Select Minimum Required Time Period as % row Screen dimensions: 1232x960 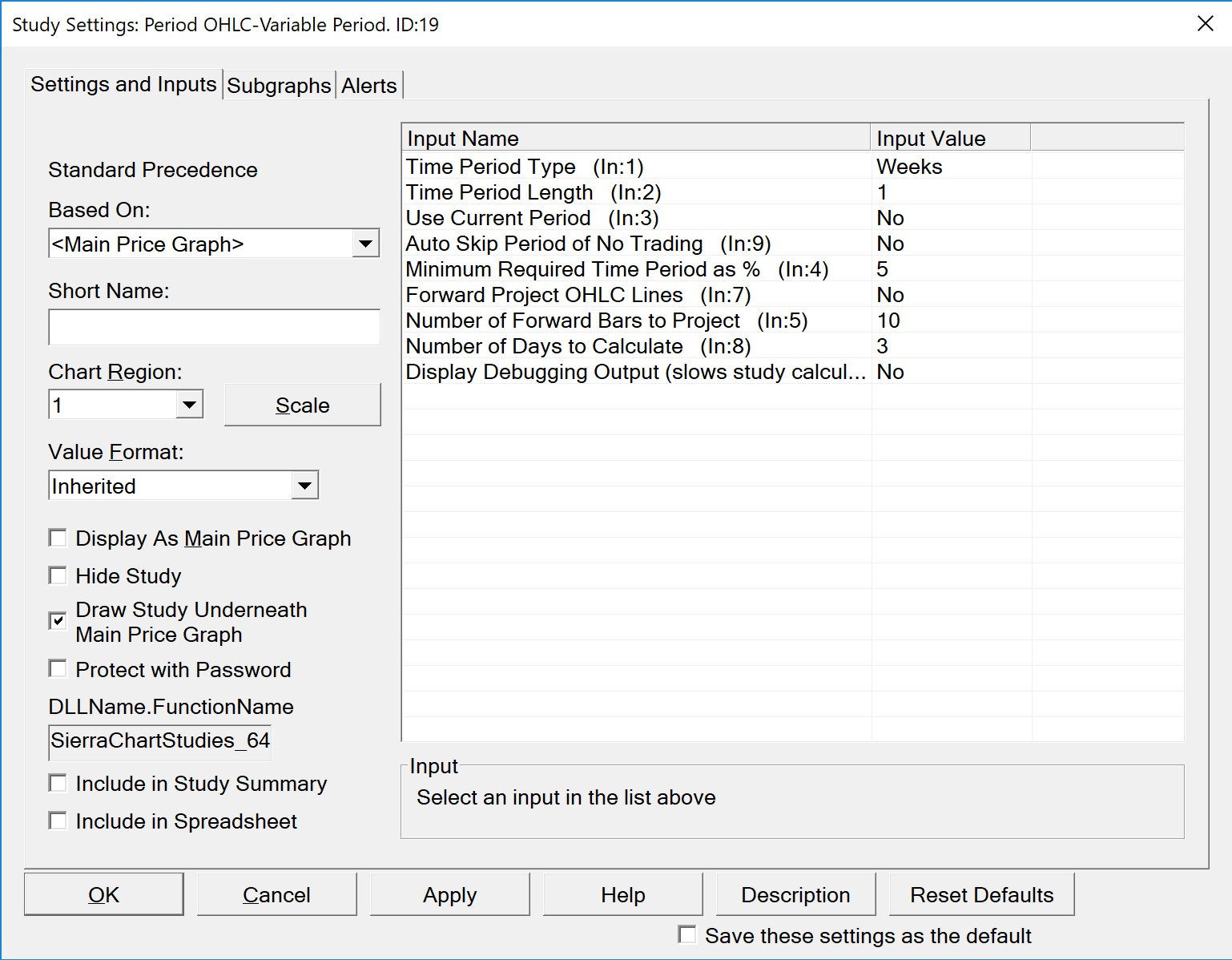(793, 269)
